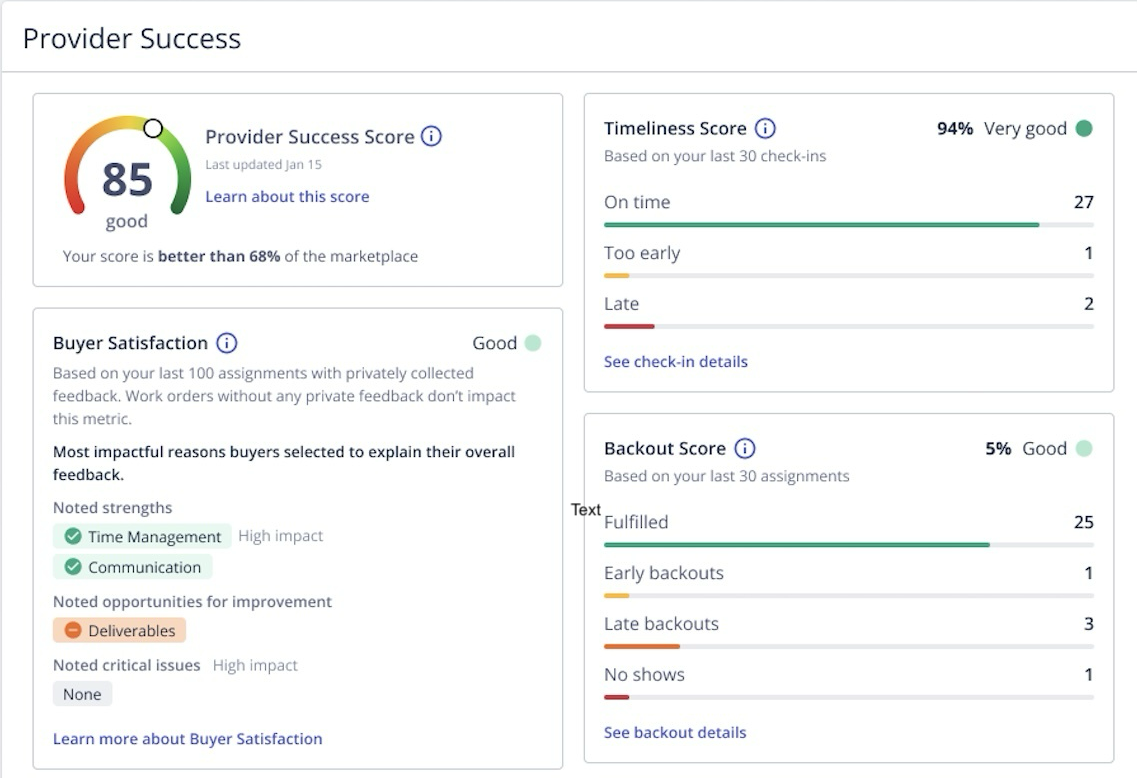
Task: Click the Fulfilled count 25
Action: tap(1083, 522)
